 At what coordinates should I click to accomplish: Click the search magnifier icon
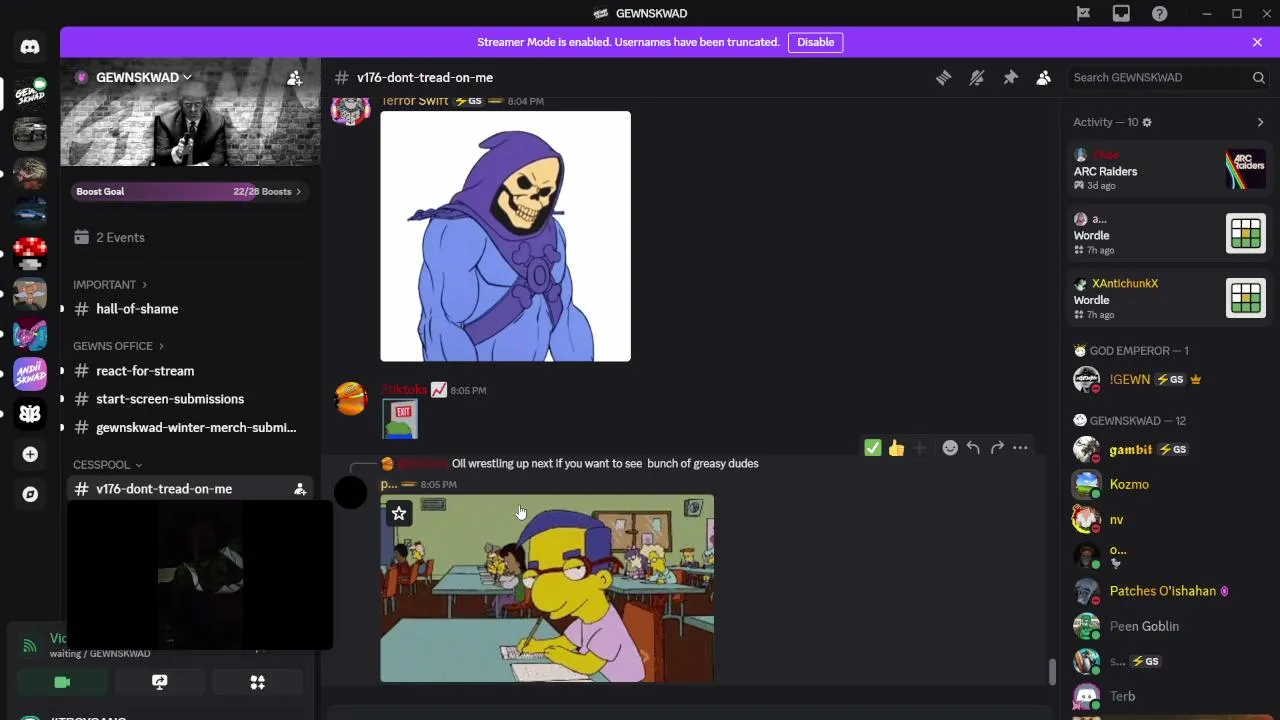tap(1259, 78)
